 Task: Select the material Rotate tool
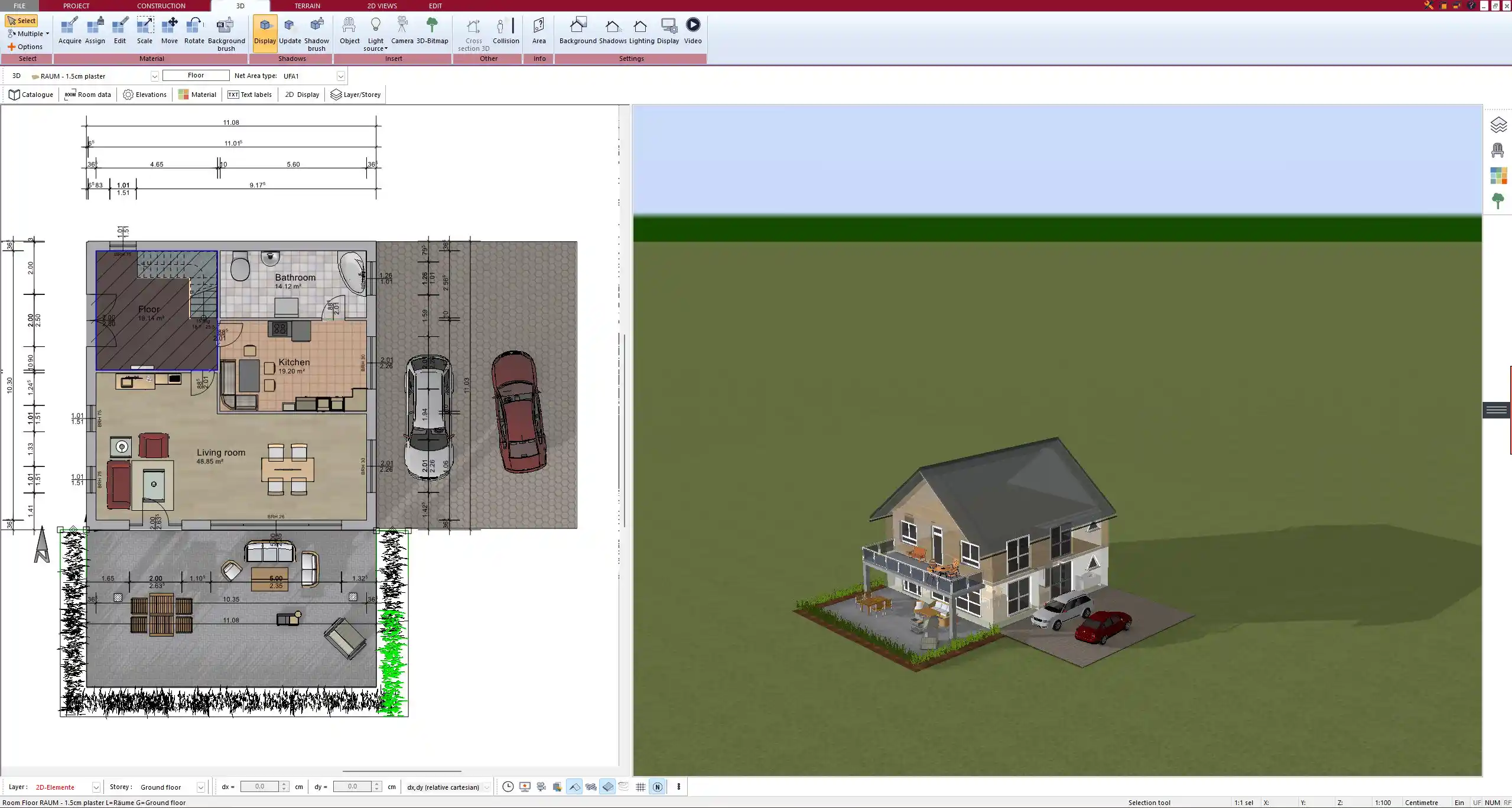(x=194, y=31)
